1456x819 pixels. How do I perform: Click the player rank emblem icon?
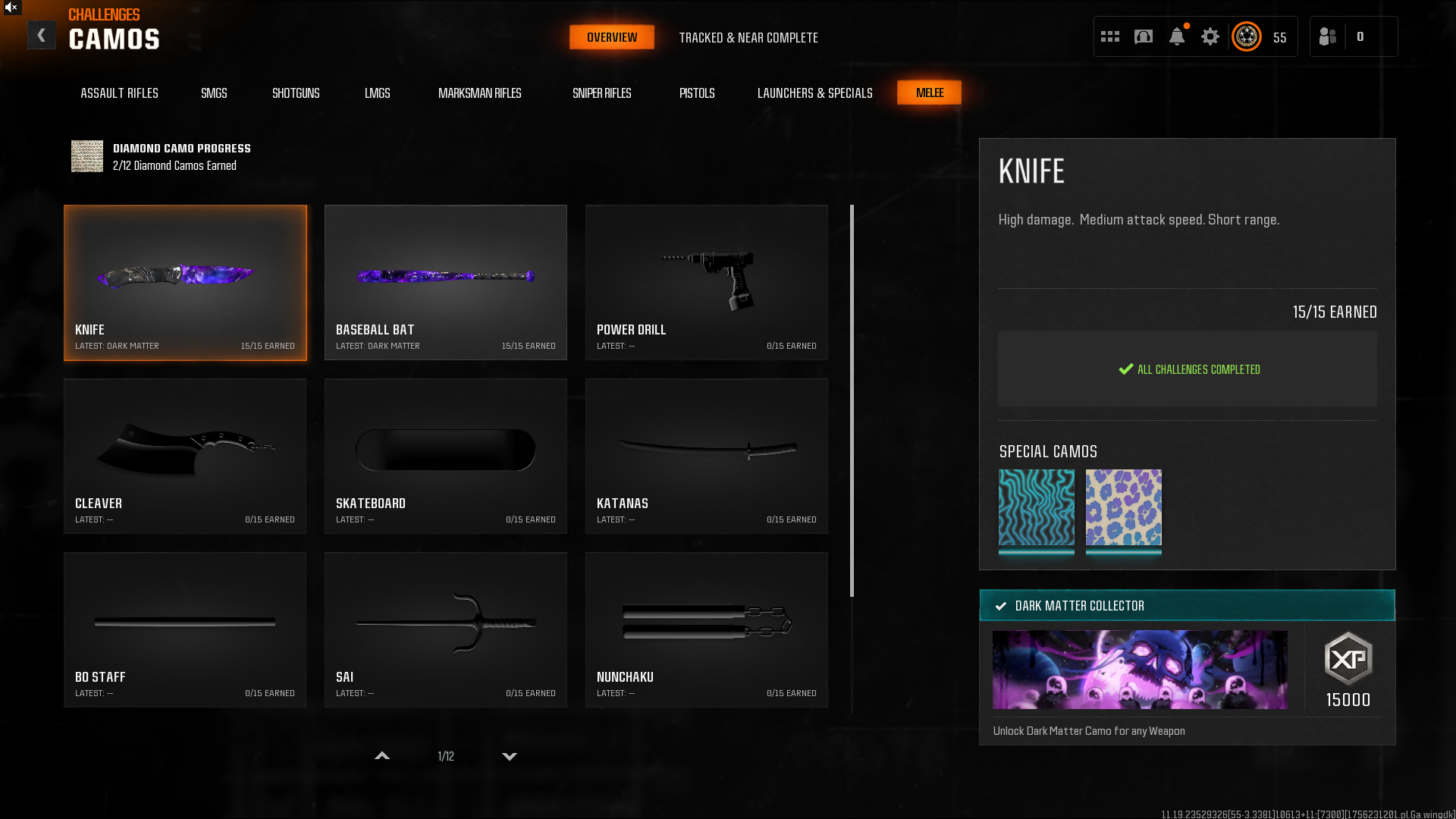click(x=1247, y=36)
